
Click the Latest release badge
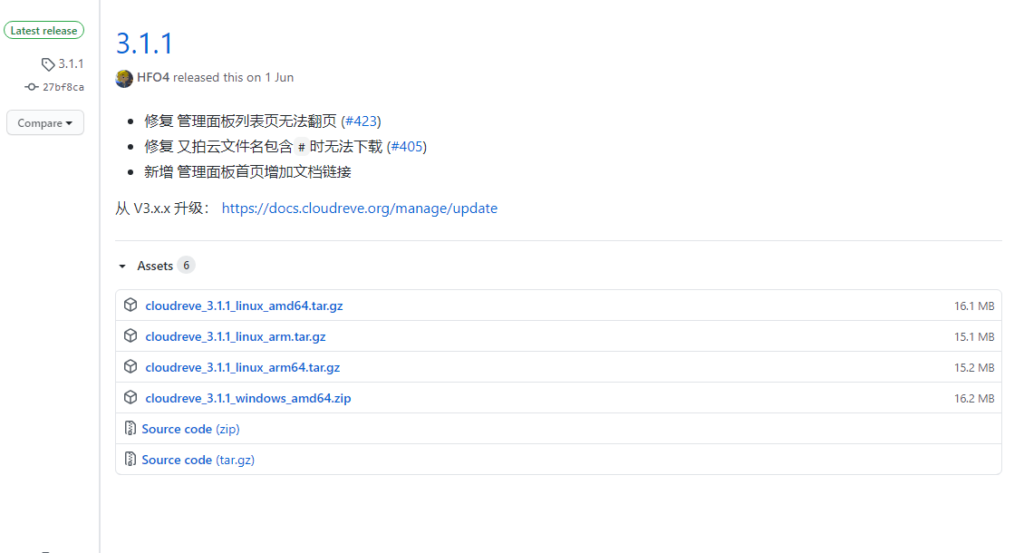pyautogui.click(x=44, y=31)
